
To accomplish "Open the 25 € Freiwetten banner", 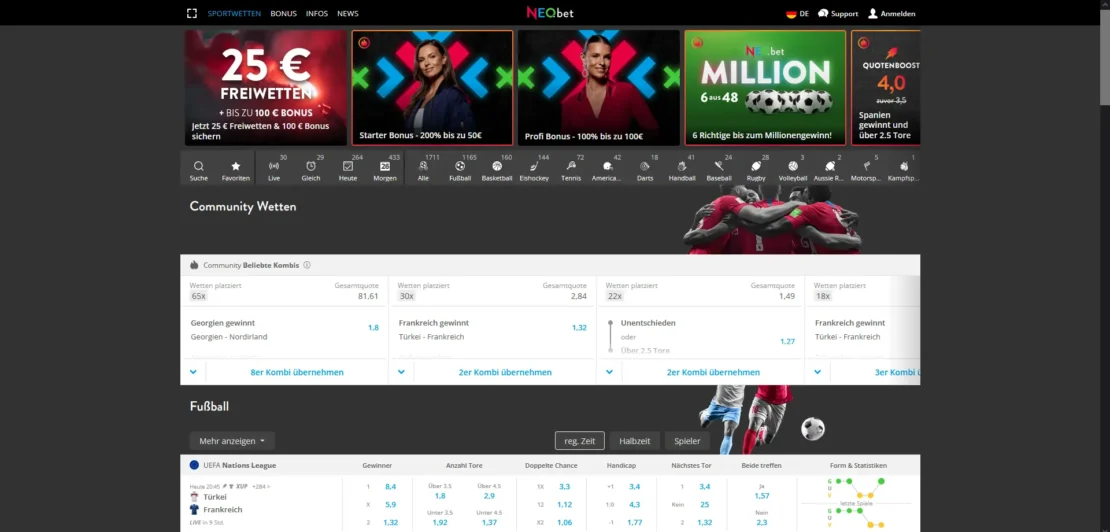I will [x=265, y=88].
